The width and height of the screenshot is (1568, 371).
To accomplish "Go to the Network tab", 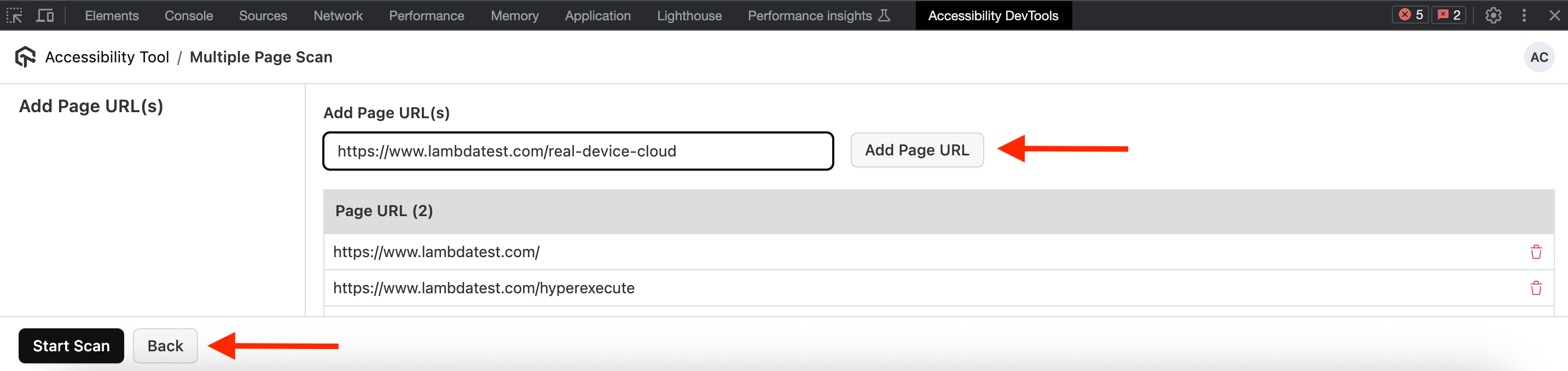I will point(338,16).
